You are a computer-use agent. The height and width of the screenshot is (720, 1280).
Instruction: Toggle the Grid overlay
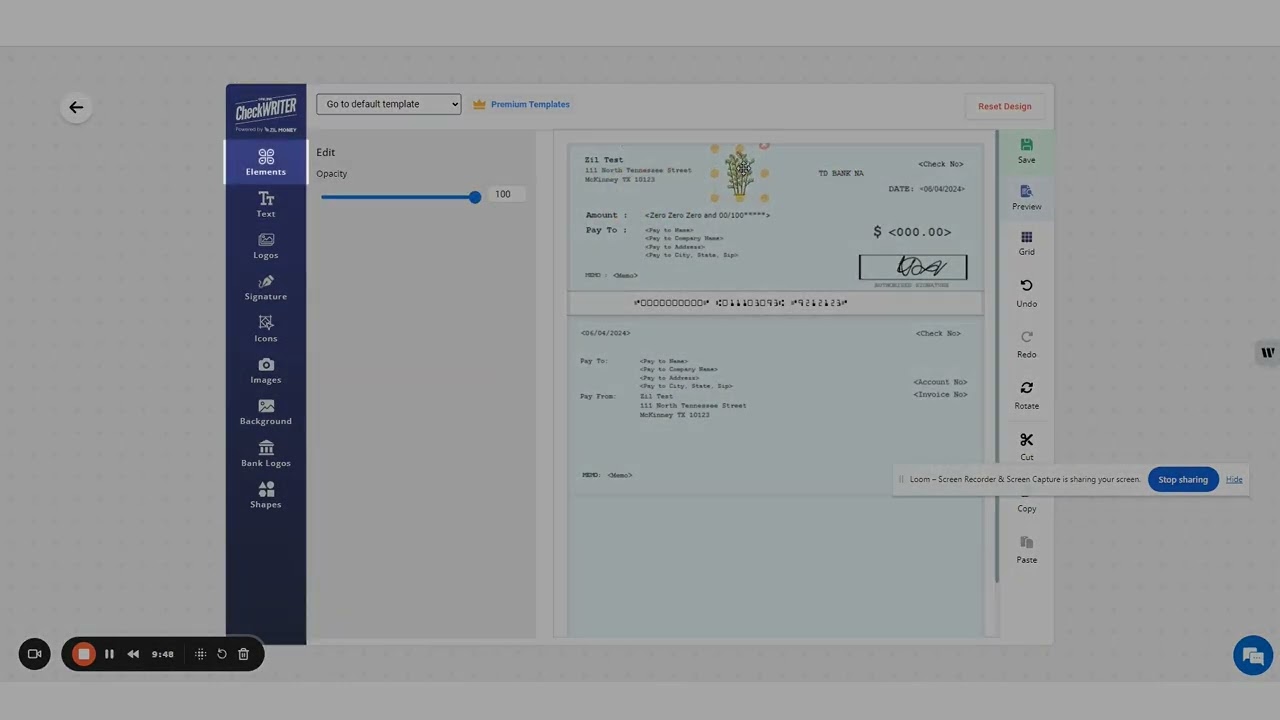tap(1026, 243)
